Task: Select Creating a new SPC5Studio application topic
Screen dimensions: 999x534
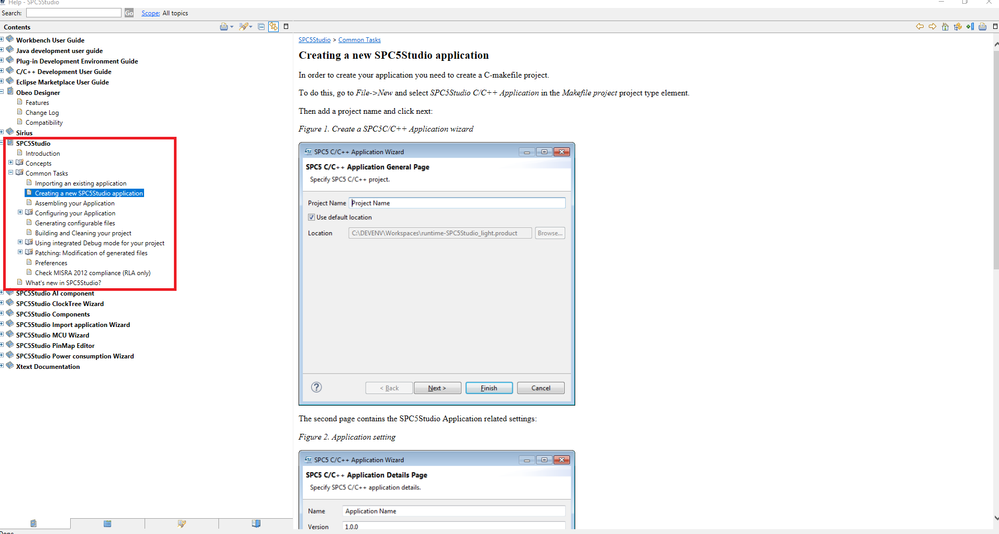Action: (x=89, y=193)
